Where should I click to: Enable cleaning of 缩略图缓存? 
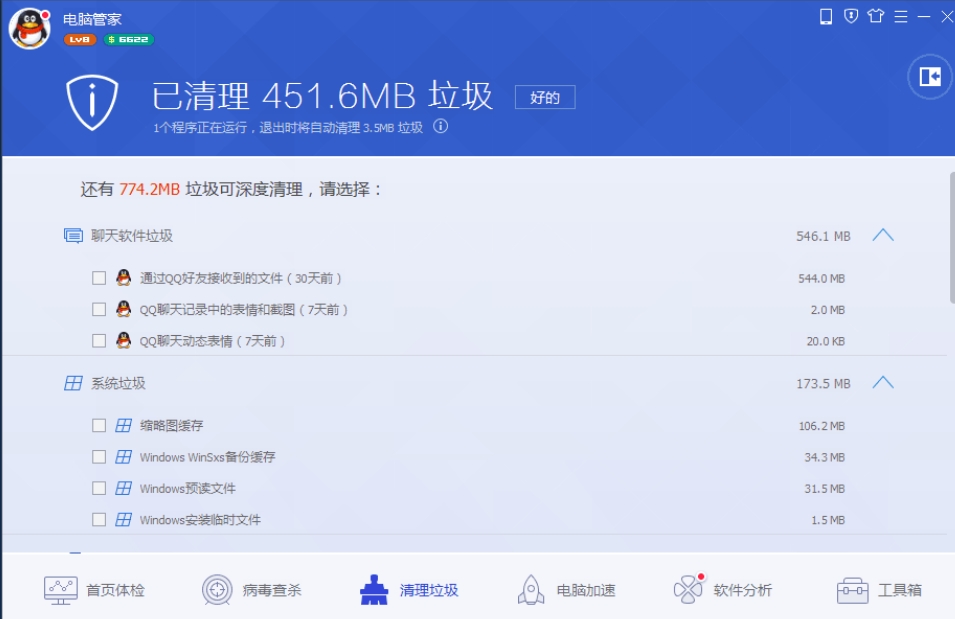click(x=98, y=424)
